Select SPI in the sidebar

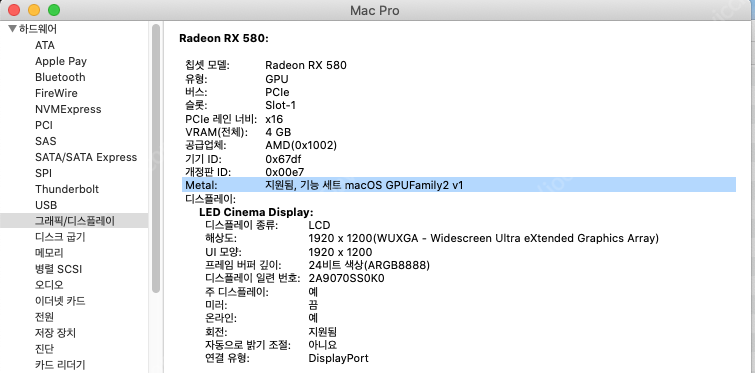[43, 173]
